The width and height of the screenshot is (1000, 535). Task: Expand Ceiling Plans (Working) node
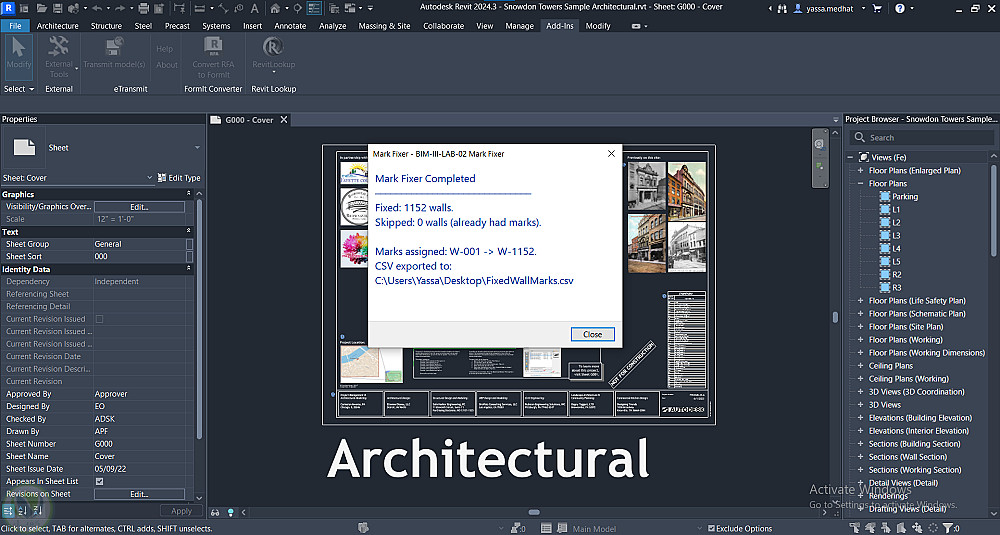[860, 379]
